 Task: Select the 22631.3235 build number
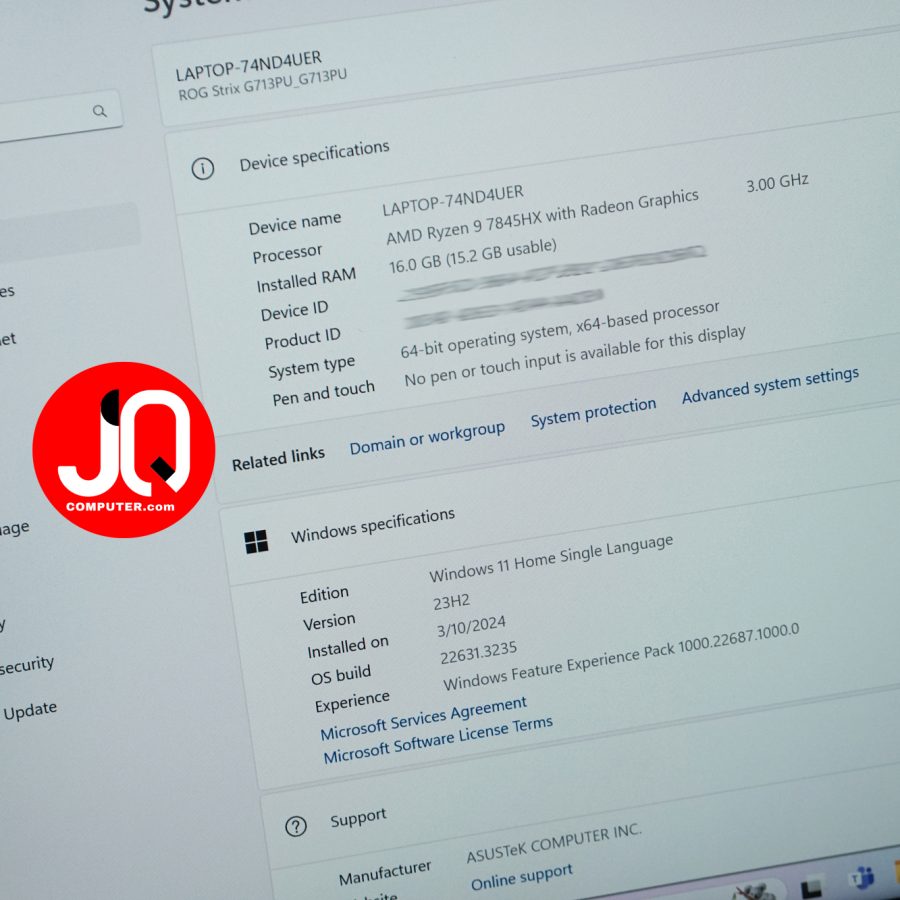point(479,653)
